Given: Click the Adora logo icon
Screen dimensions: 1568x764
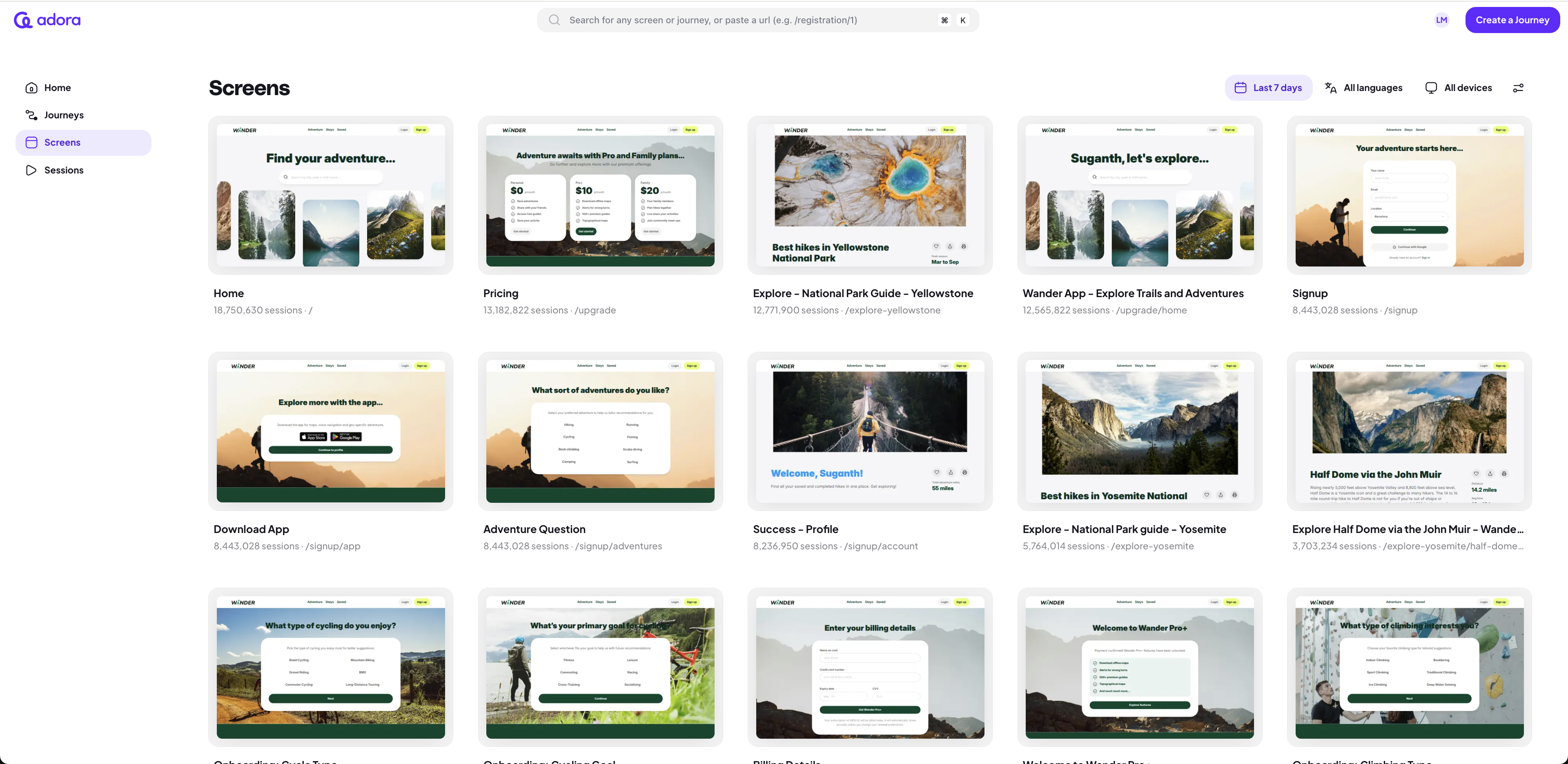Looking at the screenshot, I should click(22, 20).
